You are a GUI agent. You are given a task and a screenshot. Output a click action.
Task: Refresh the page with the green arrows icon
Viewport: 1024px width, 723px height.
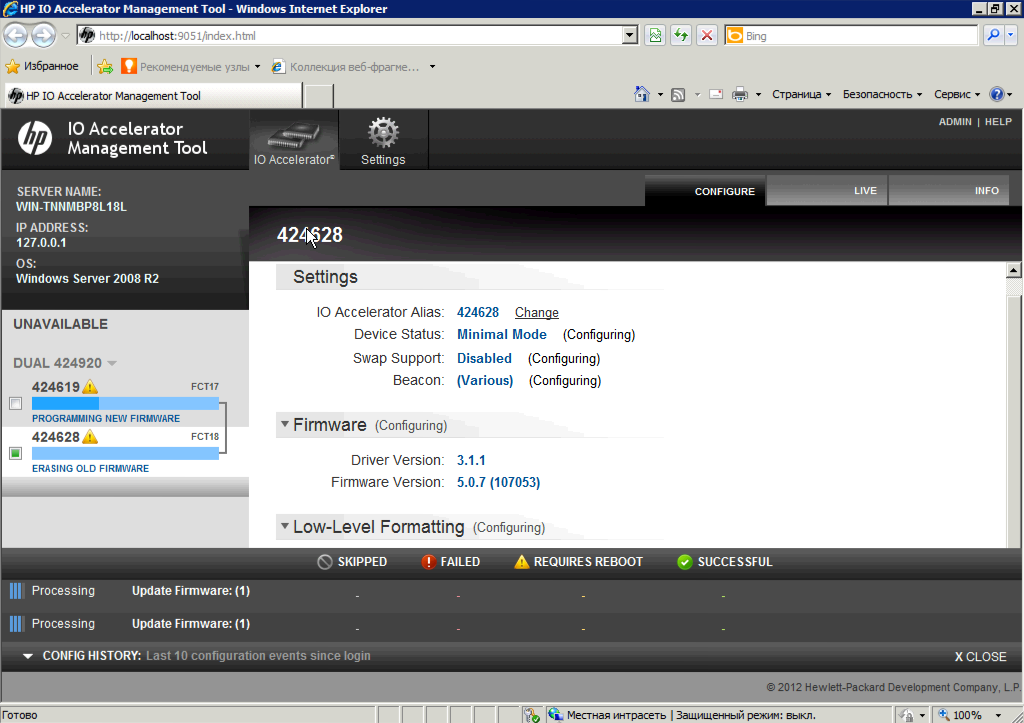(681, 35)
